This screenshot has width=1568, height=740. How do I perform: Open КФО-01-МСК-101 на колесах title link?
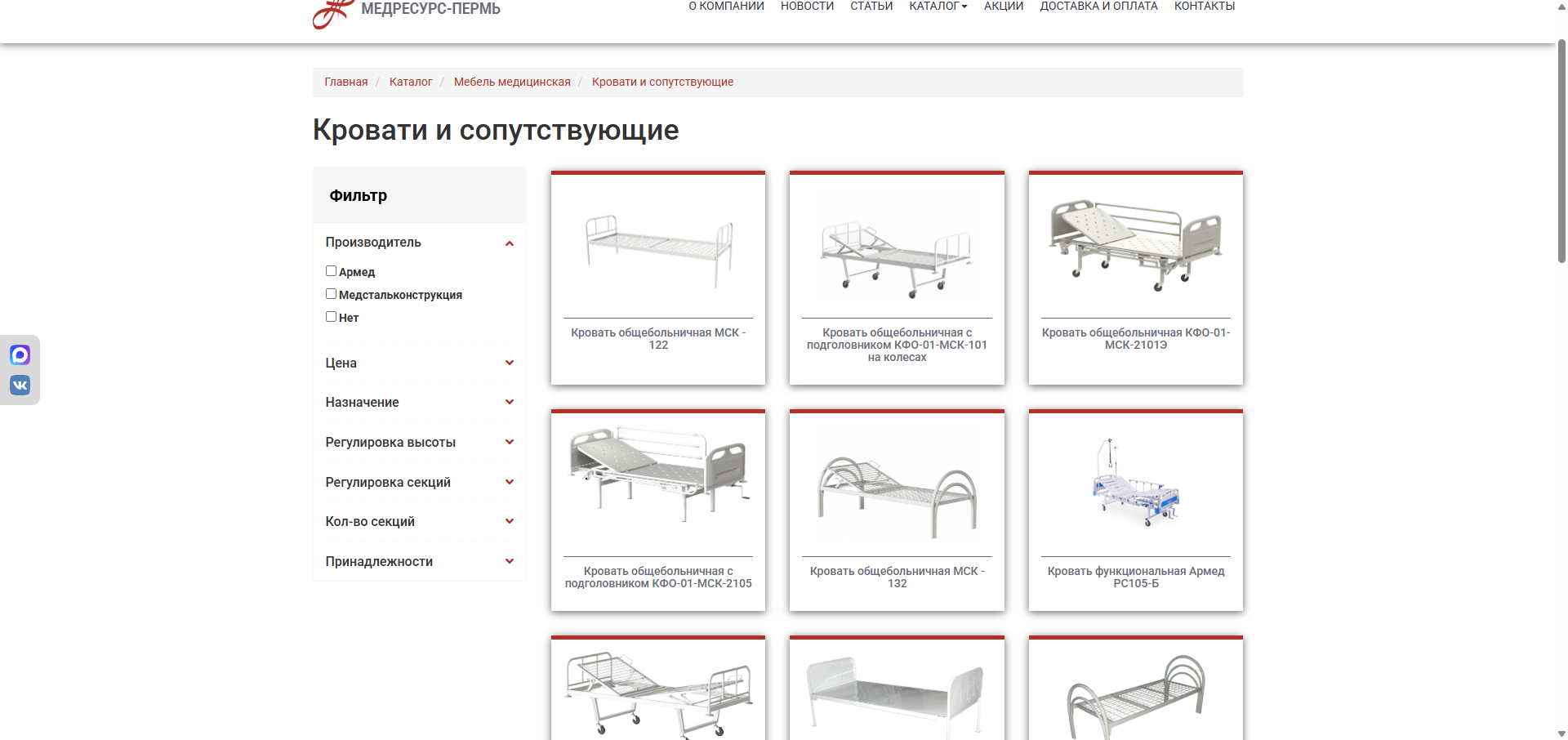coord(897,345)
